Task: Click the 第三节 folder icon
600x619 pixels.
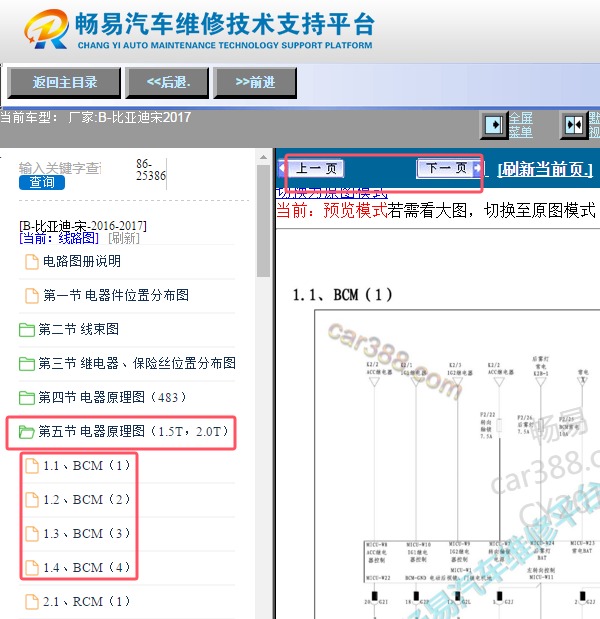Action: coord(26,364)
